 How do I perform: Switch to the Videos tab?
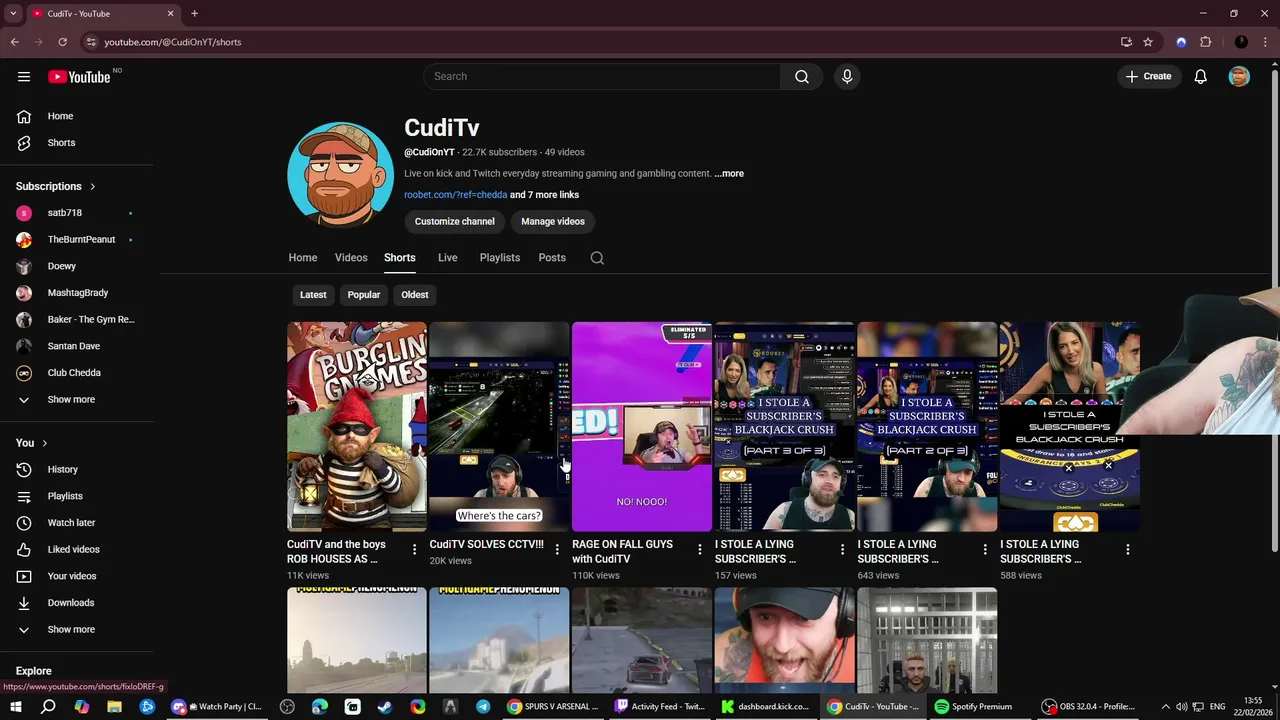pos(351,258)
